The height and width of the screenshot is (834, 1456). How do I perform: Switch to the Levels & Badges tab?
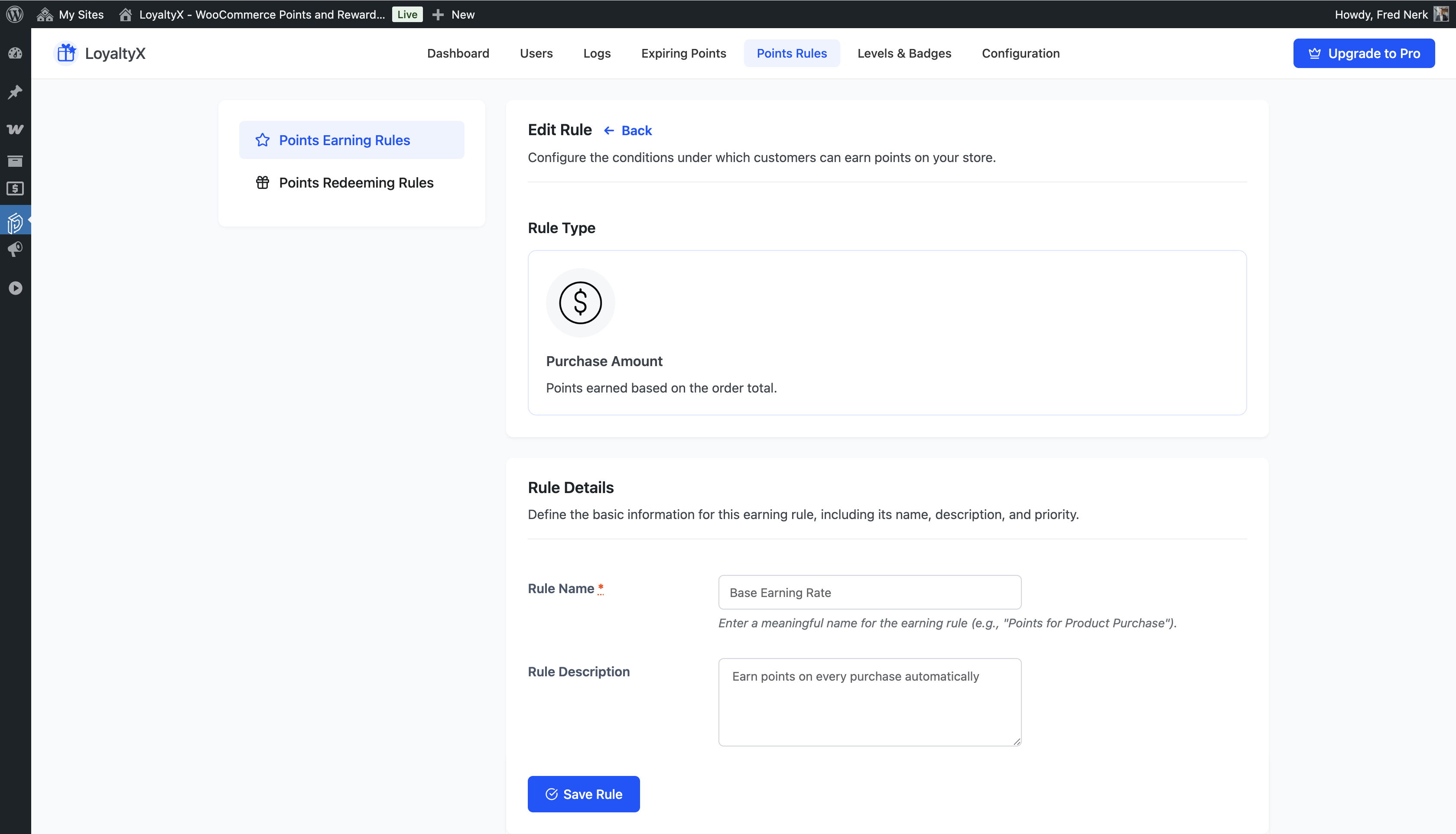tap(904, 53)
